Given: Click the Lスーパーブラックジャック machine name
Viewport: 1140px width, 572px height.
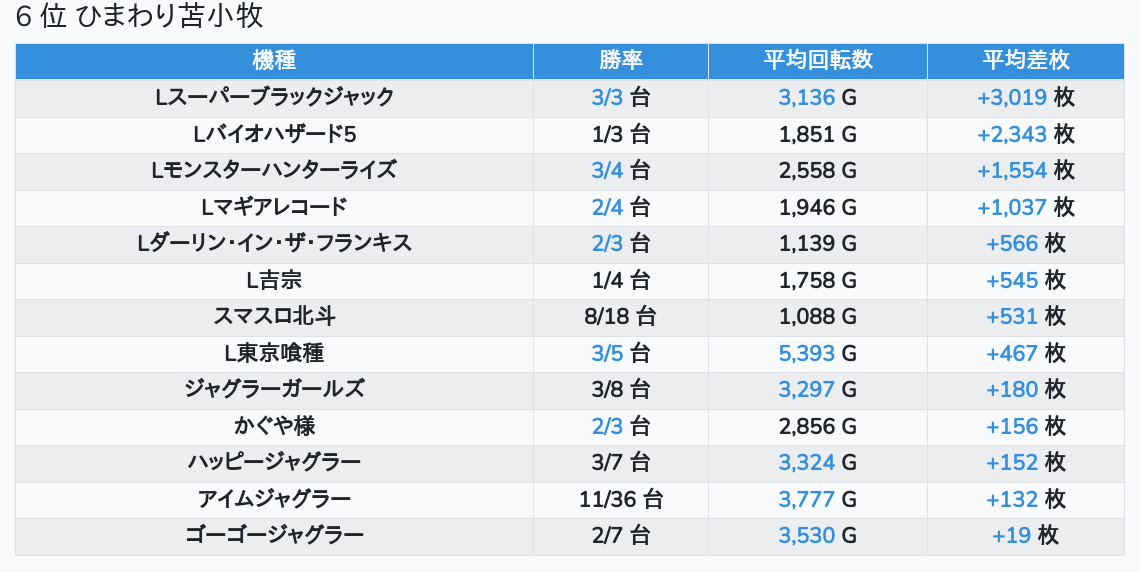Looking at the screenshot, I should [x=274, y=97].
